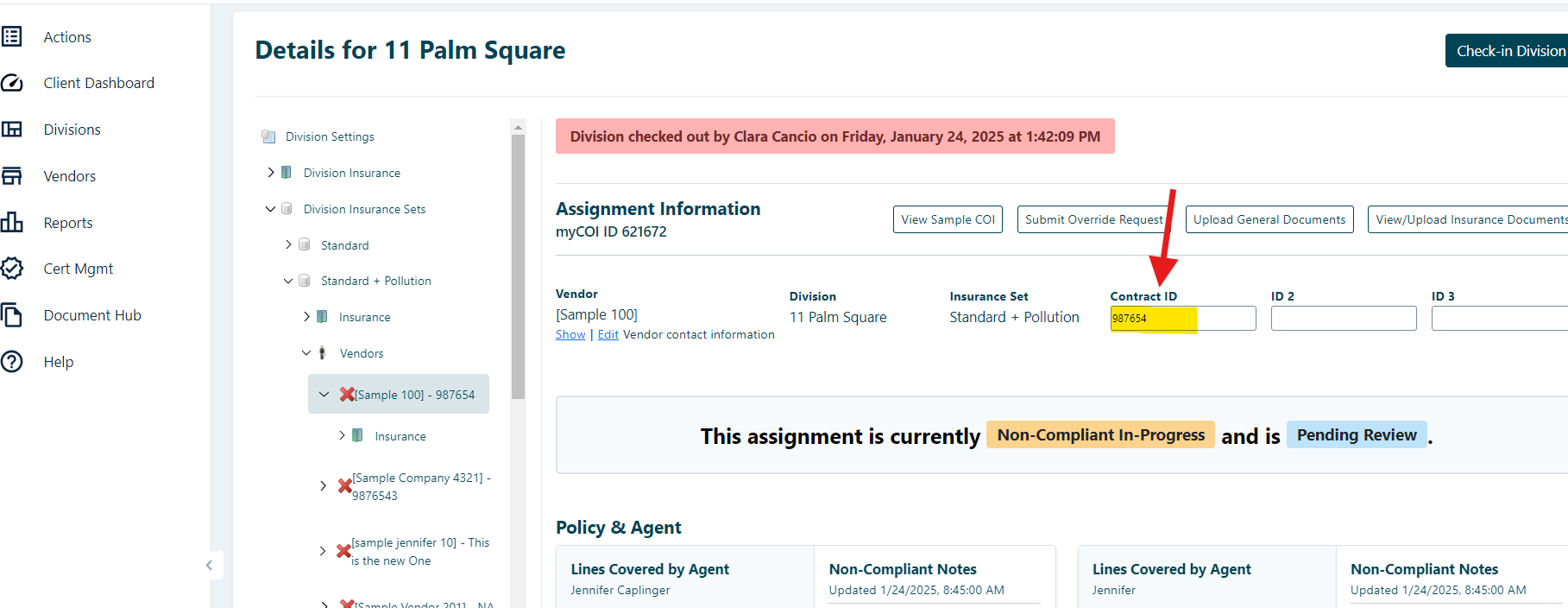
Task: Click the Document Hub files icon
Action: point(12,315)
